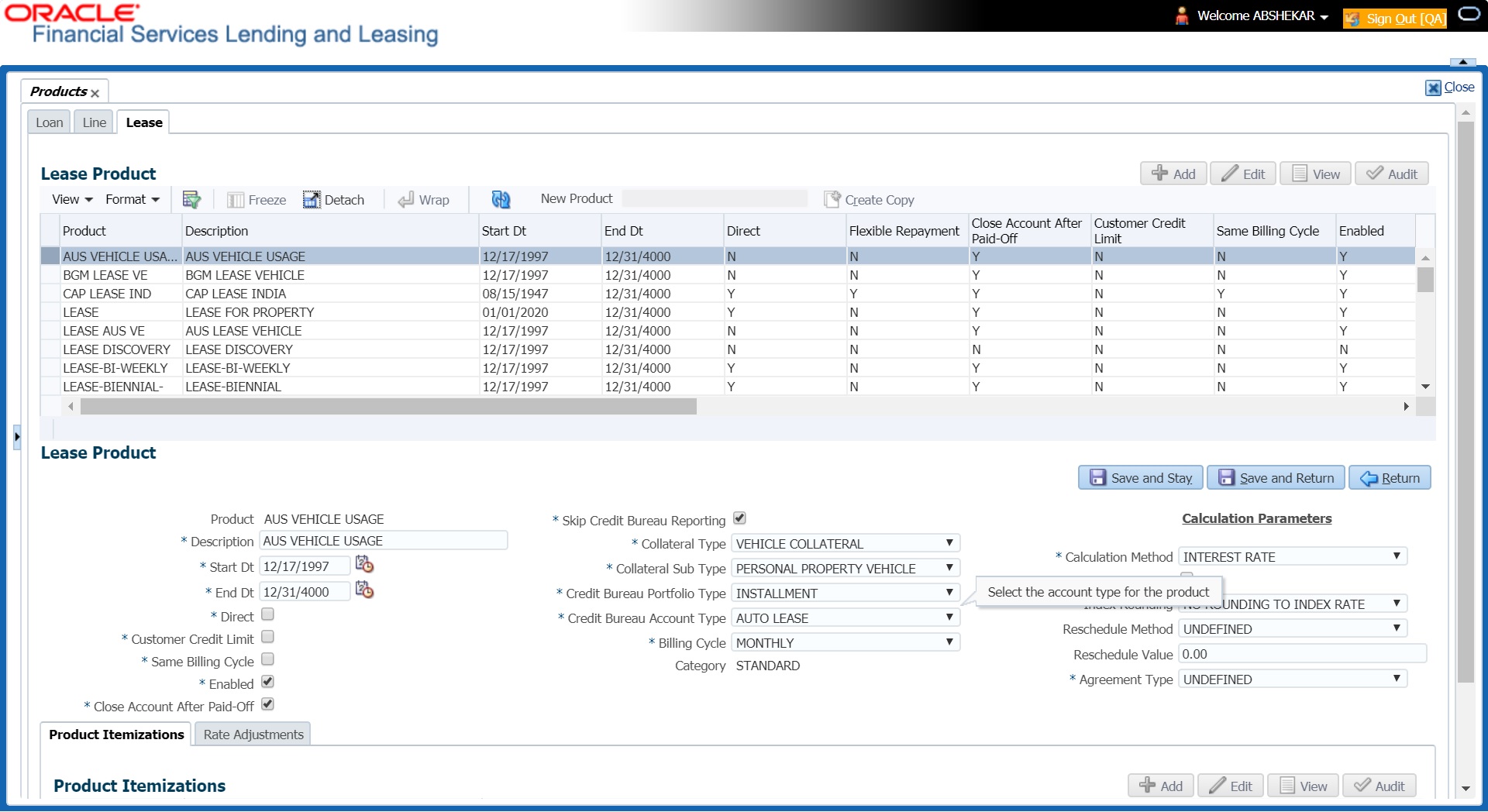Open Audit in Product Itemizations
Image resolution: width=1488 pixels, height=812 pixels.
click(x=1379, y=786)
